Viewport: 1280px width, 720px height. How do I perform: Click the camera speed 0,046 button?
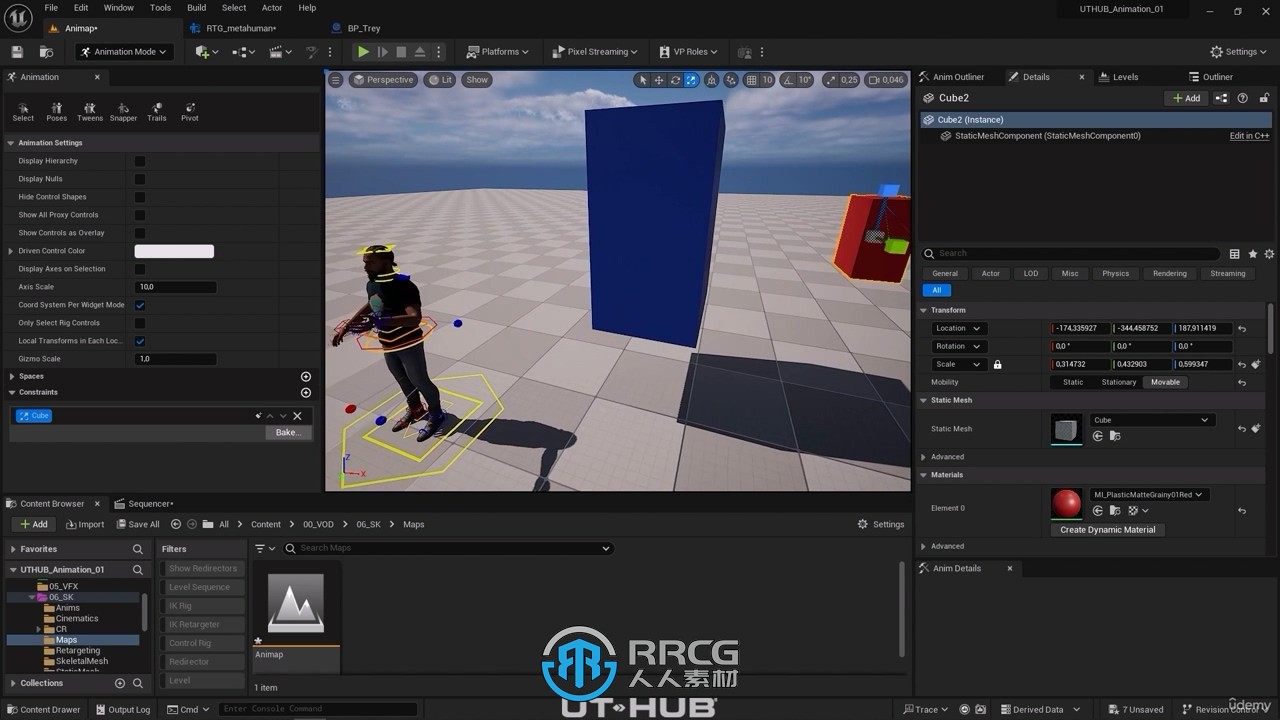click(x=886, y=80)
